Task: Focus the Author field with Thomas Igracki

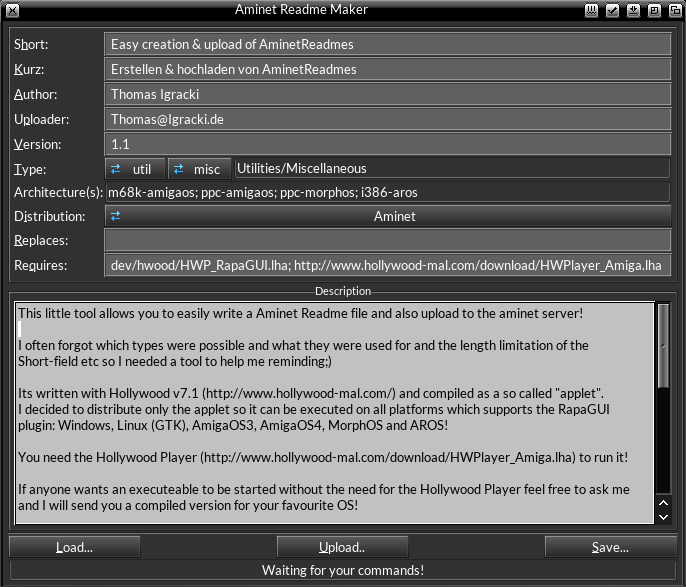Action: coord(388,94)
